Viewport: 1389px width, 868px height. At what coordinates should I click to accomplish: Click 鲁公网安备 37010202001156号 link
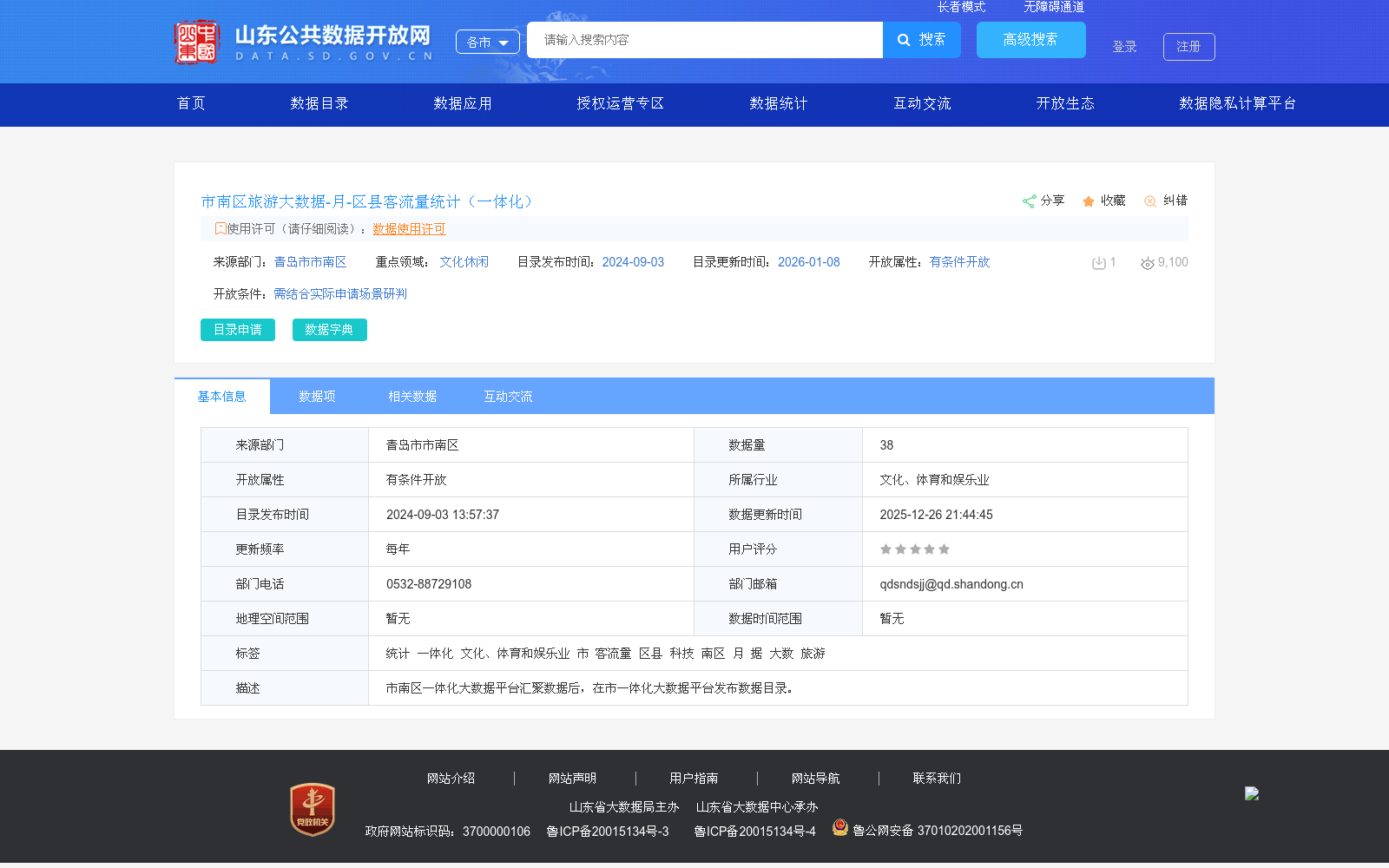(938, 831)
